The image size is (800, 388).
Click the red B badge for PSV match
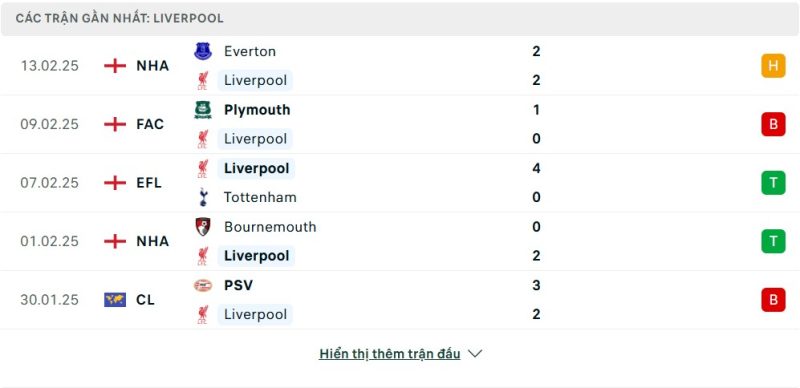(x=773, y=300)
